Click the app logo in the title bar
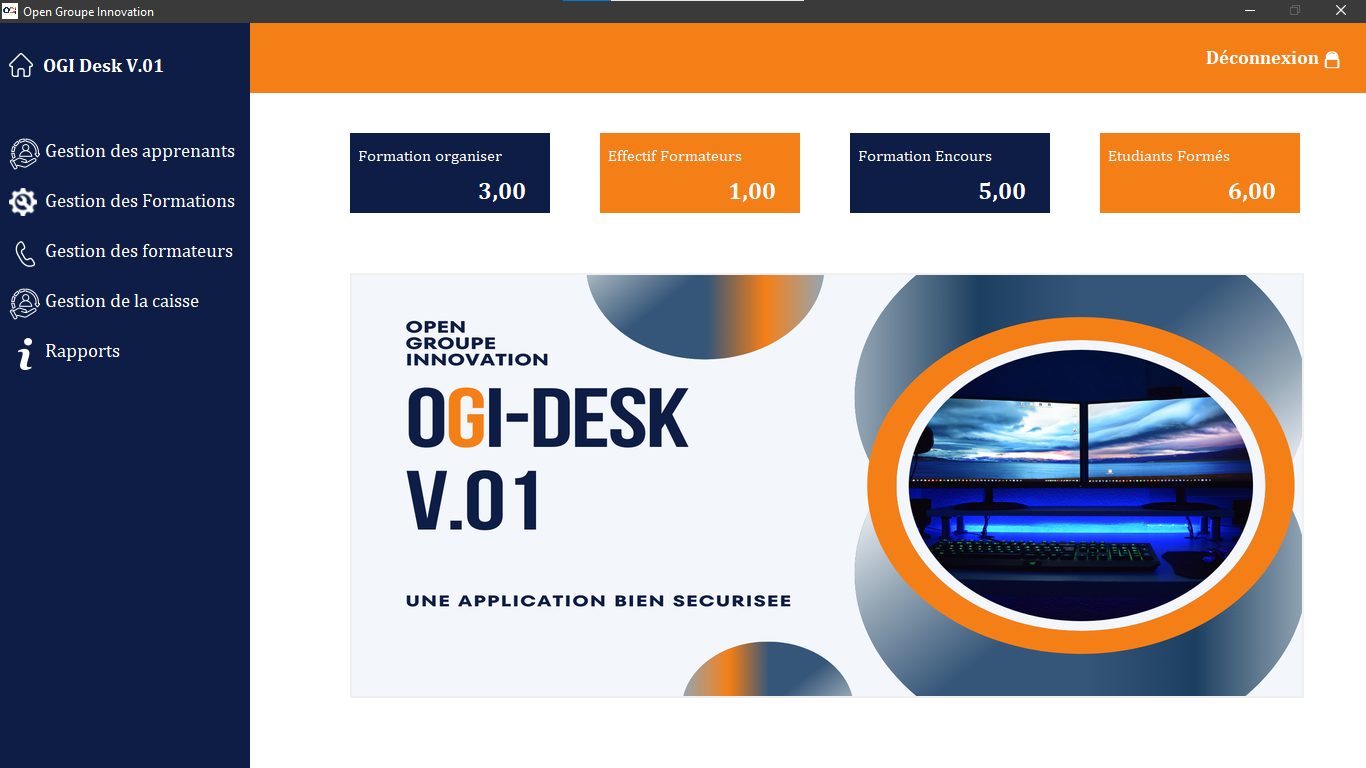Viewport: 1366px width, 768px height. click(10, 11)
